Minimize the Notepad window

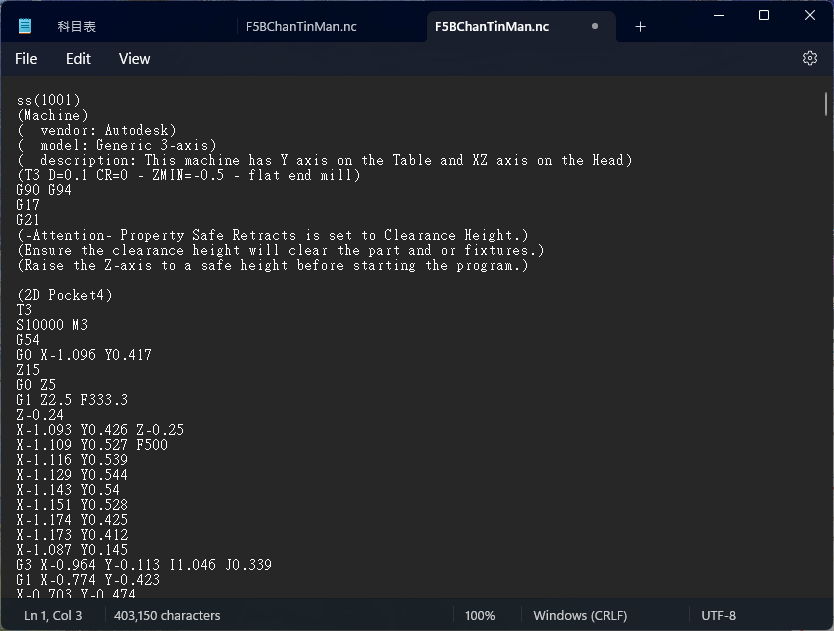pyautogui.click(x=718, y=15)
